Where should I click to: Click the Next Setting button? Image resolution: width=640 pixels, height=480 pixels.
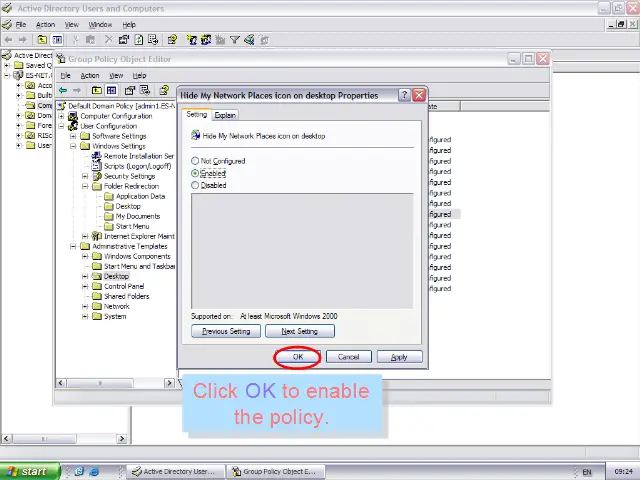300,331
